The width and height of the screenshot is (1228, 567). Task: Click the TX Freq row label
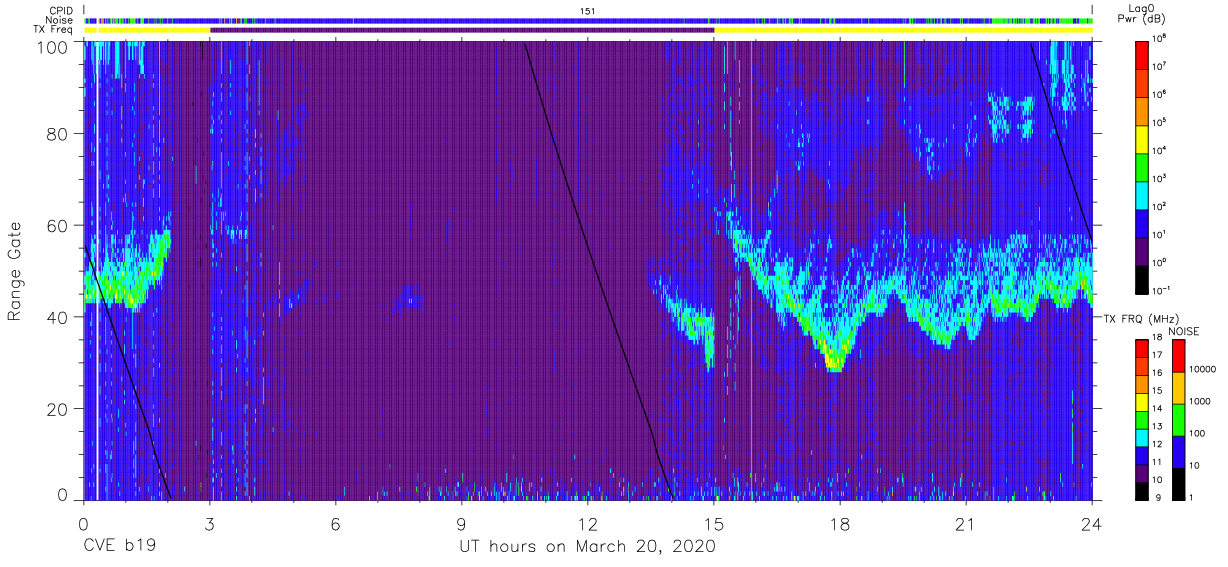click(x=51, y=30)
